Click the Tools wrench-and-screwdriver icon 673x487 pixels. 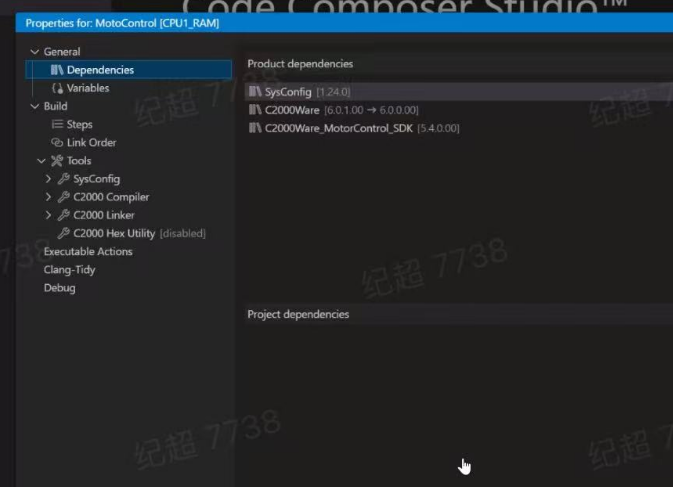(x=57, y=160)
